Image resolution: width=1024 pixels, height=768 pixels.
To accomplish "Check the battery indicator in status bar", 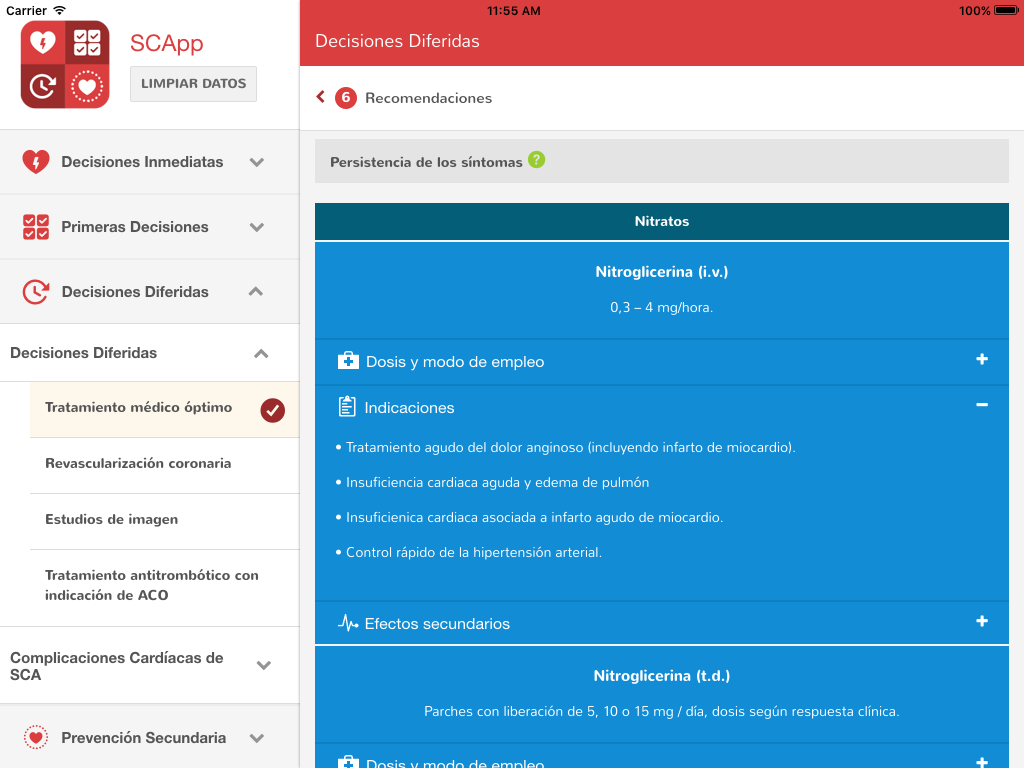I will coord(1005,10).
